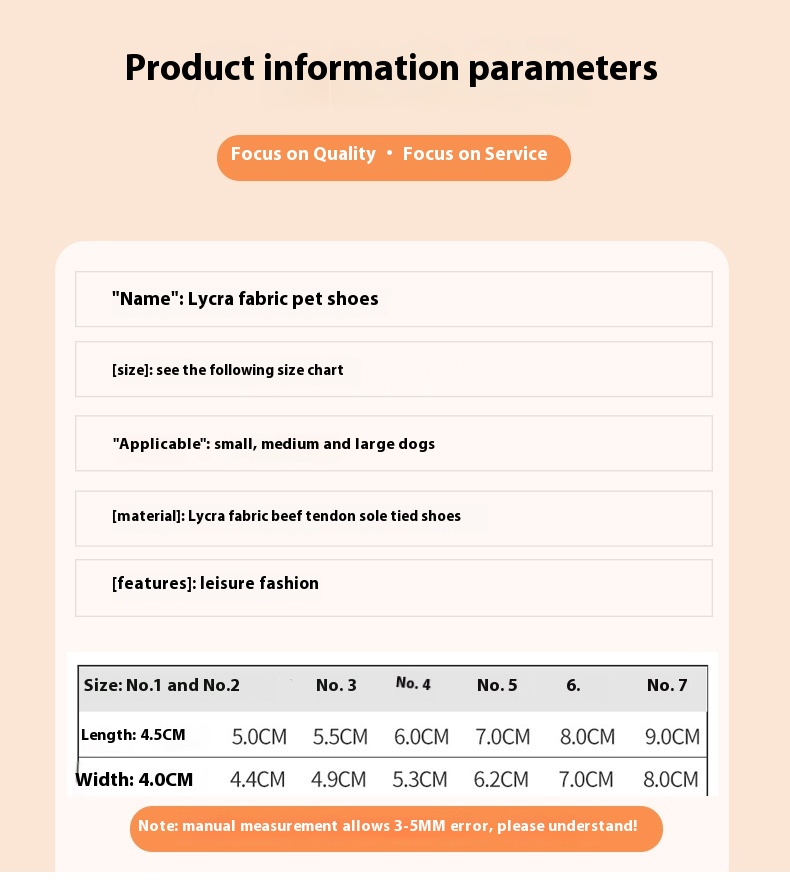The image size is (790, 884).
Task: Select the 6.2CM width cell
Action: [x=502, y=780]
